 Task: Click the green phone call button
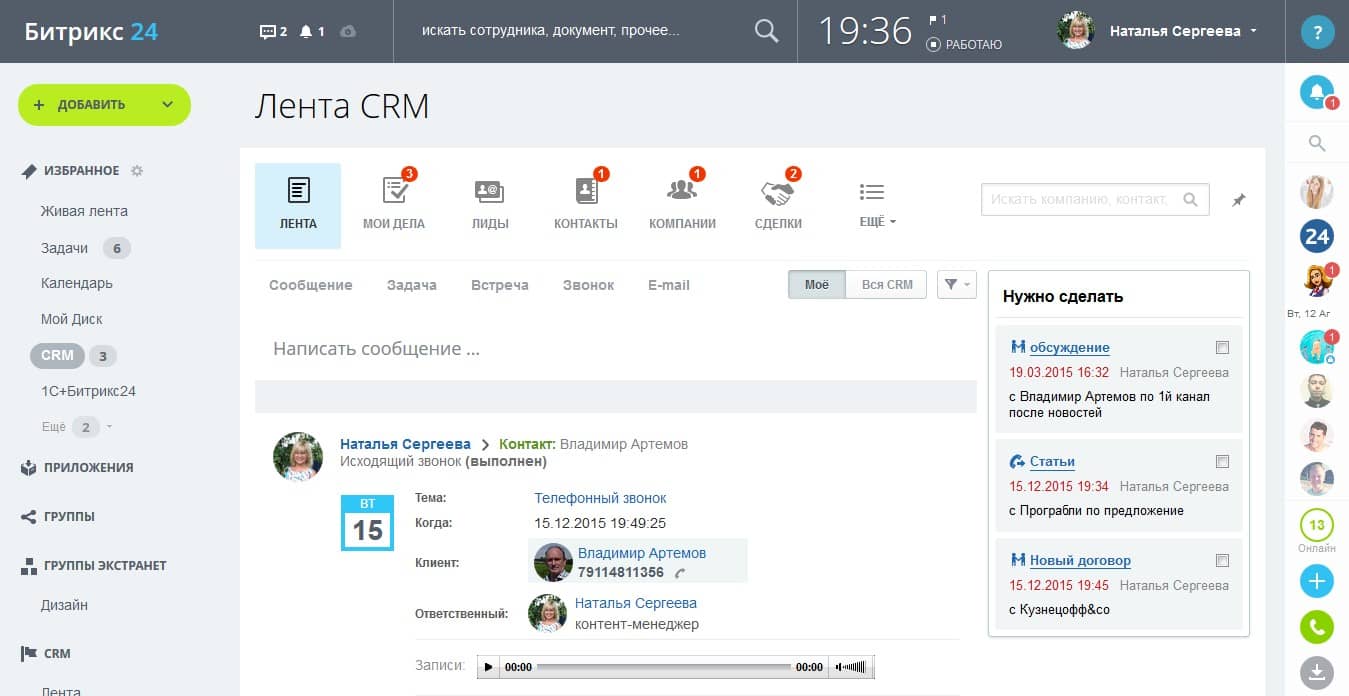(1317, 627)
